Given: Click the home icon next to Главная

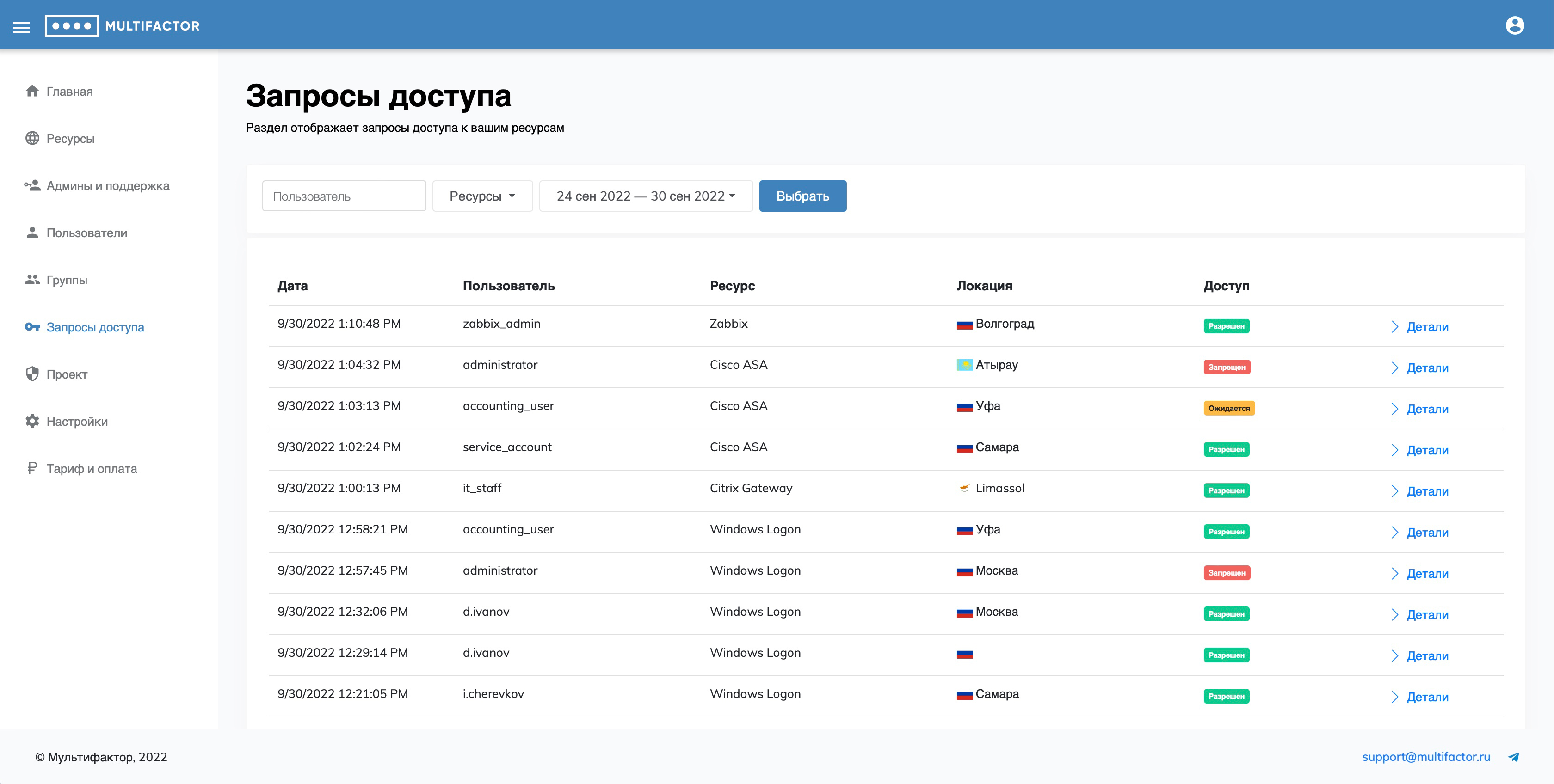Looking at the screenshot, I should point(32,91).
